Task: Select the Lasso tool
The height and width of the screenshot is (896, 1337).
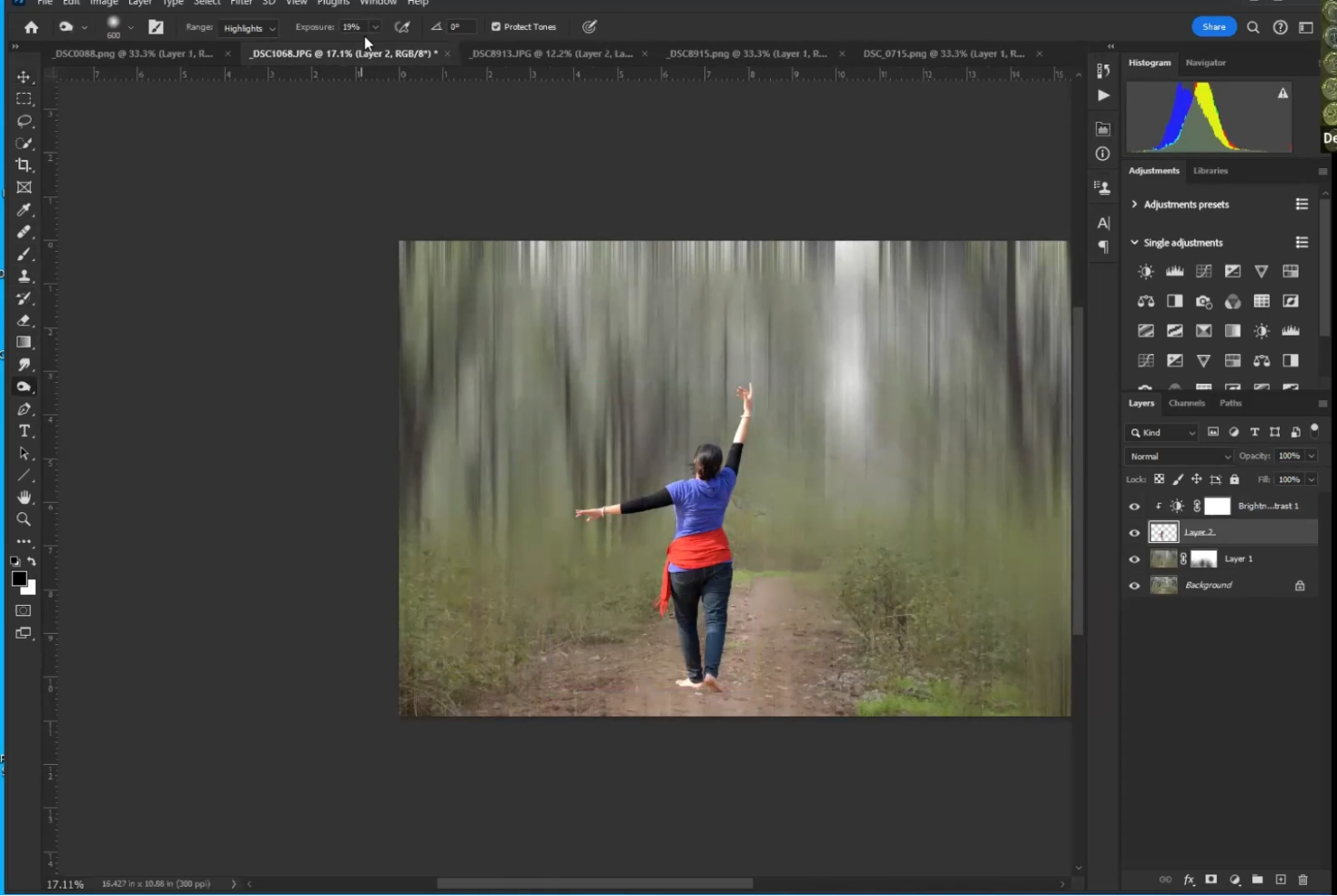Action: click(24, 121)
